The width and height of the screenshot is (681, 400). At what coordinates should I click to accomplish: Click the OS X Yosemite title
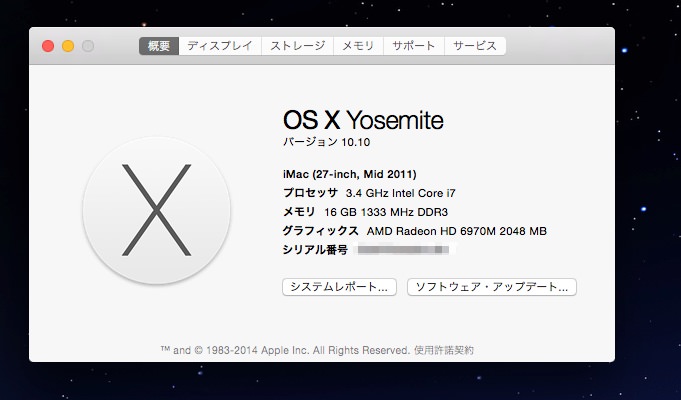(x=363, y=120)
